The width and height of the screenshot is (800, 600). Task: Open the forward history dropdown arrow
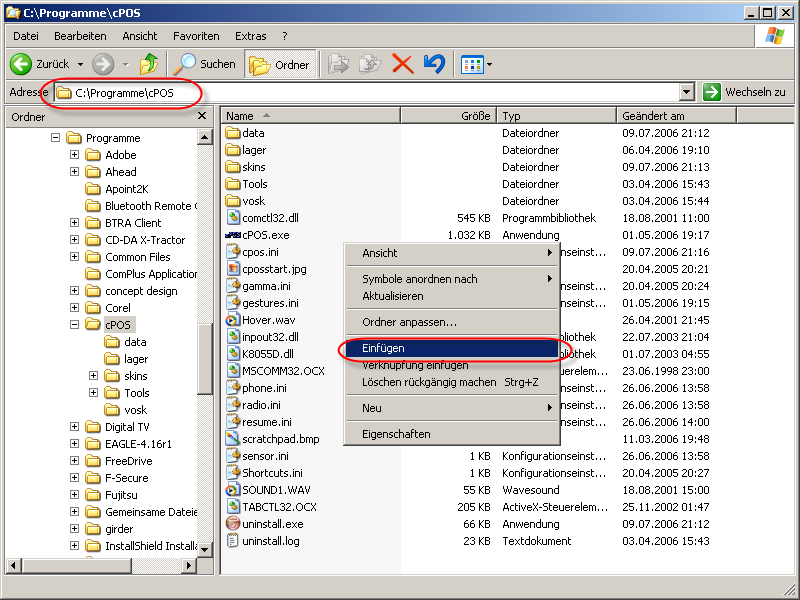pyautogui.click(x=126, y=64)
